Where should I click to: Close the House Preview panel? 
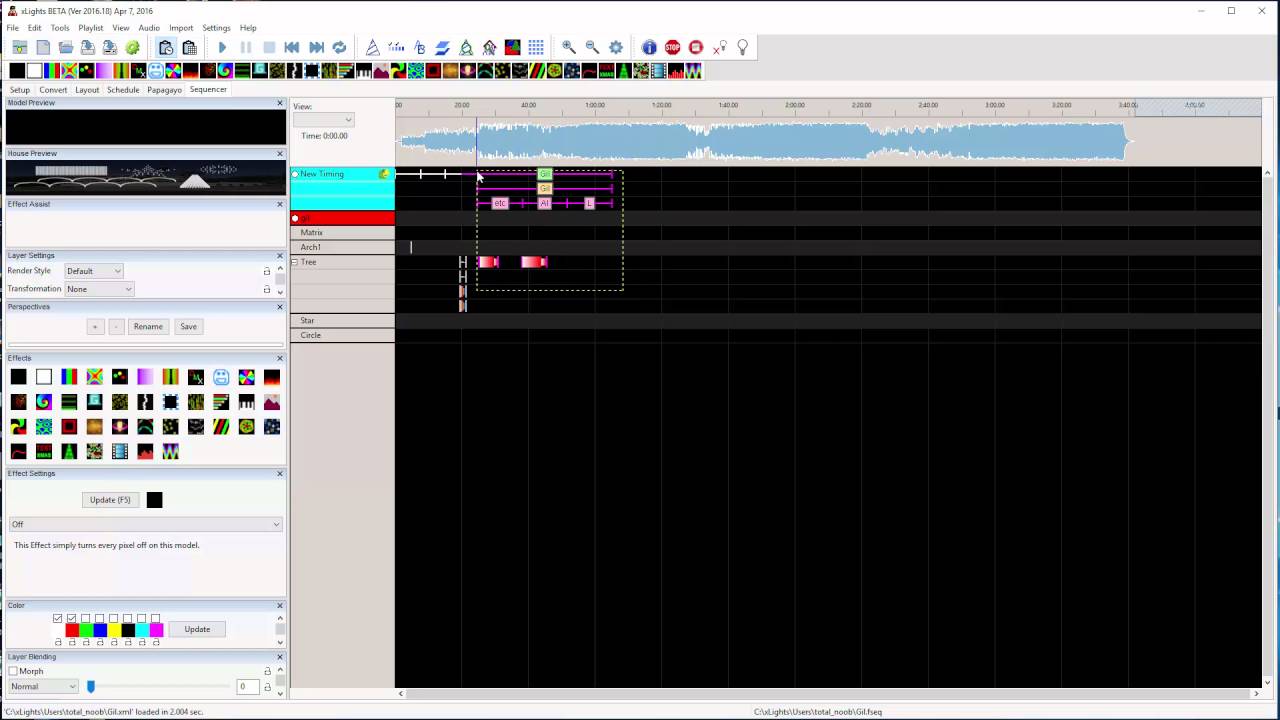[280, 153]
